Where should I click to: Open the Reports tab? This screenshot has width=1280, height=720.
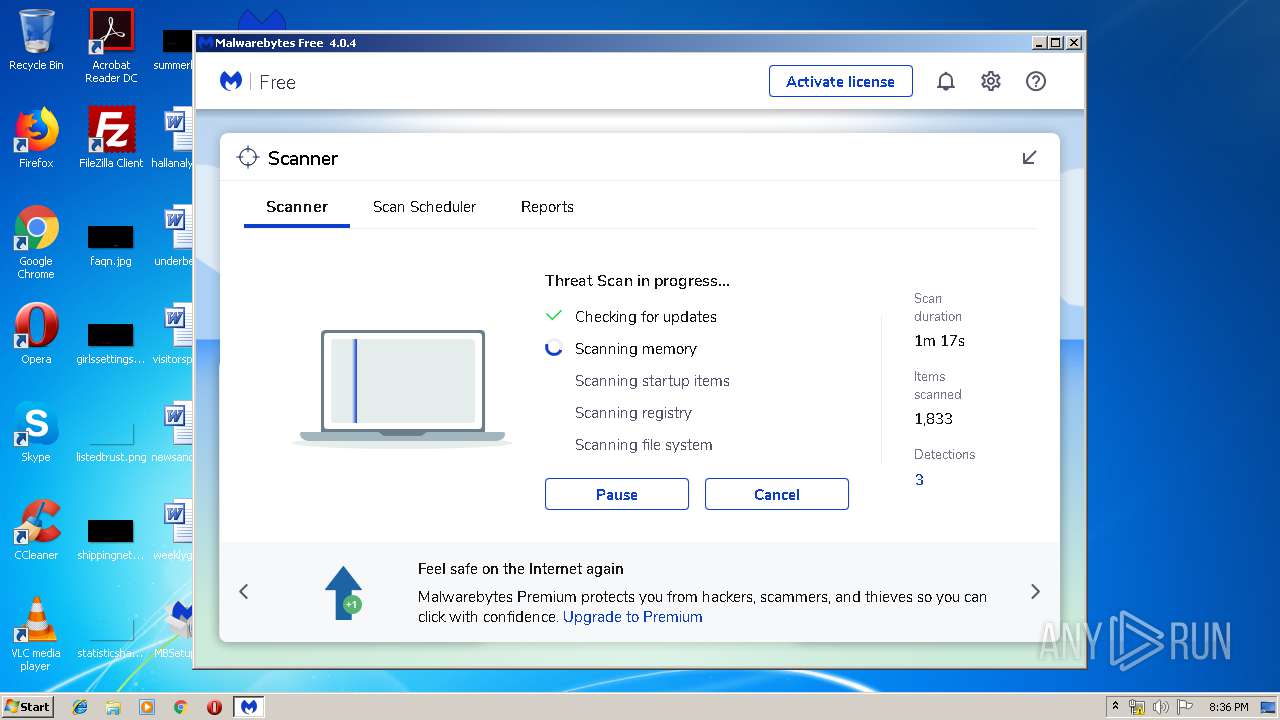[x=547, y=207]
